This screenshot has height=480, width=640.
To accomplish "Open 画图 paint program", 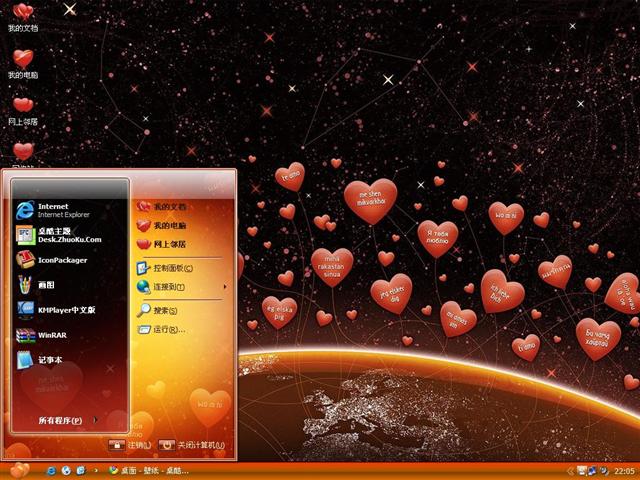I will pos(36,285).
